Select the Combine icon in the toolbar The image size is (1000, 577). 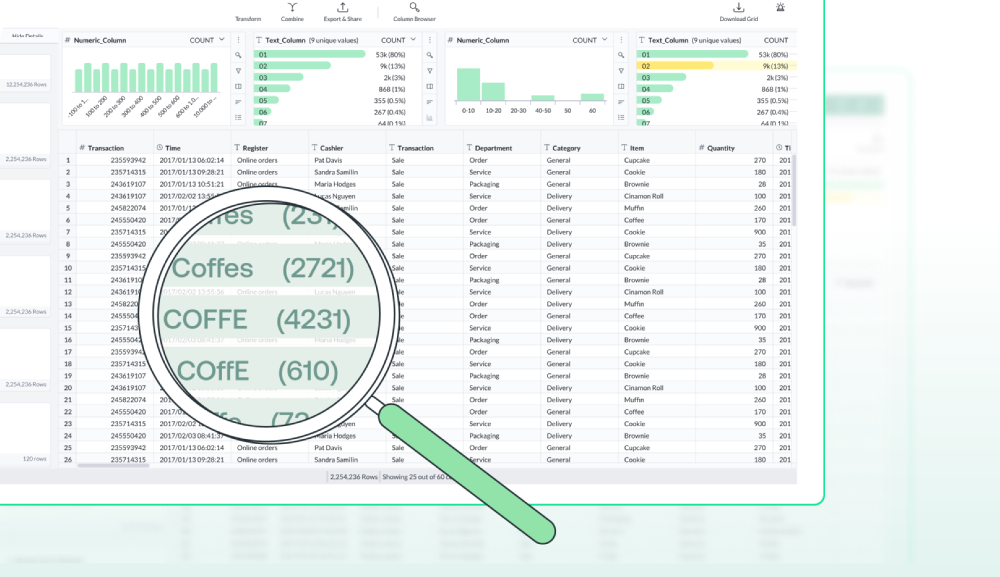tap(292, 12)
